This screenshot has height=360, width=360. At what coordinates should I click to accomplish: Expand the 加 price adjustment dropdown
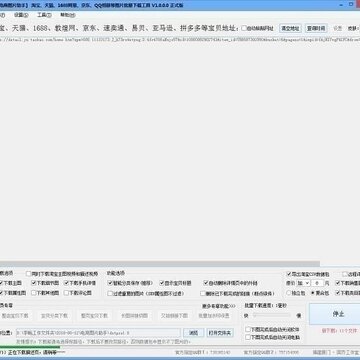pos(303,283)
